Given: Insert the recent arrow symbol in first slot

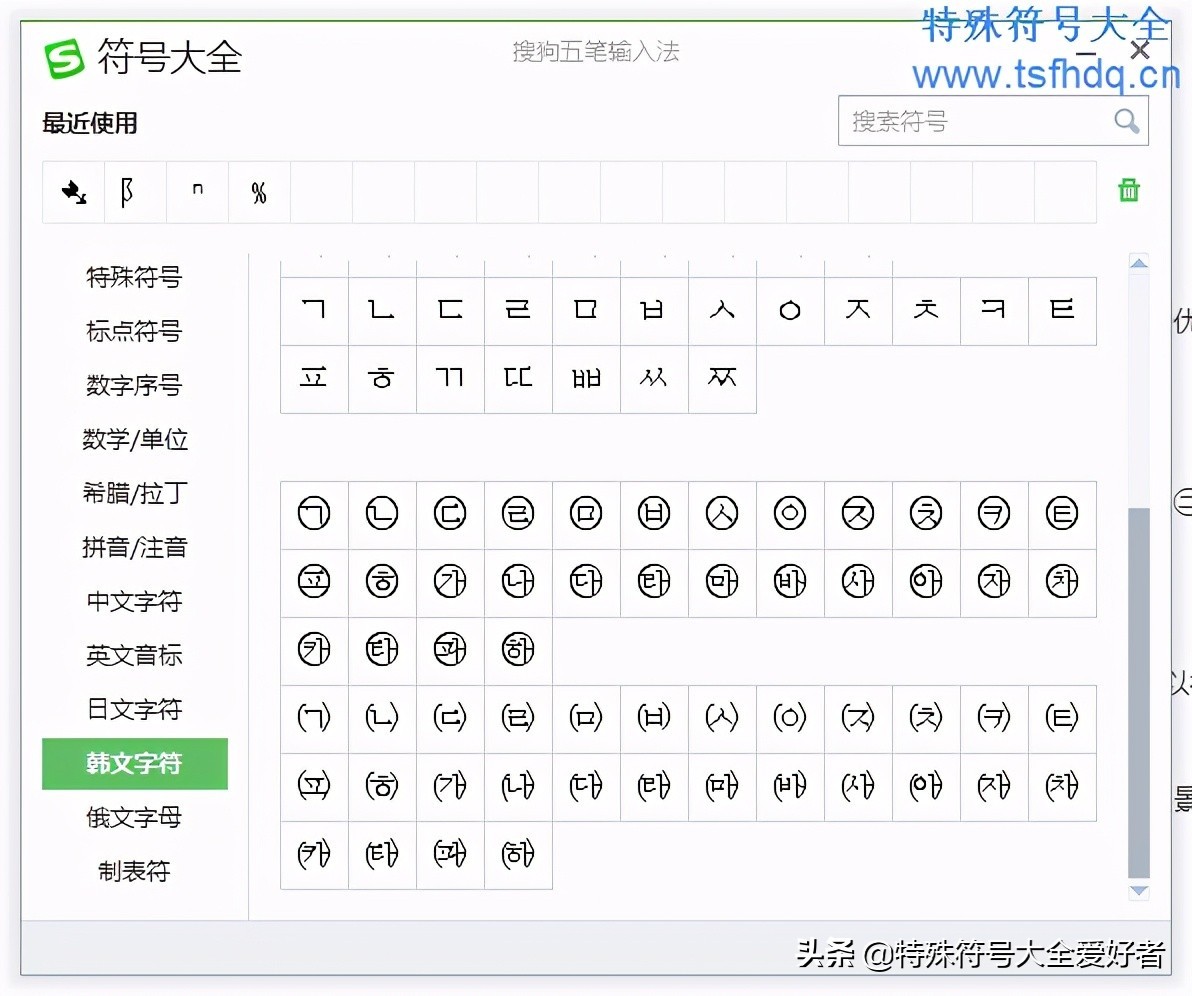Looking at the screenshot, I should (74, 192).
